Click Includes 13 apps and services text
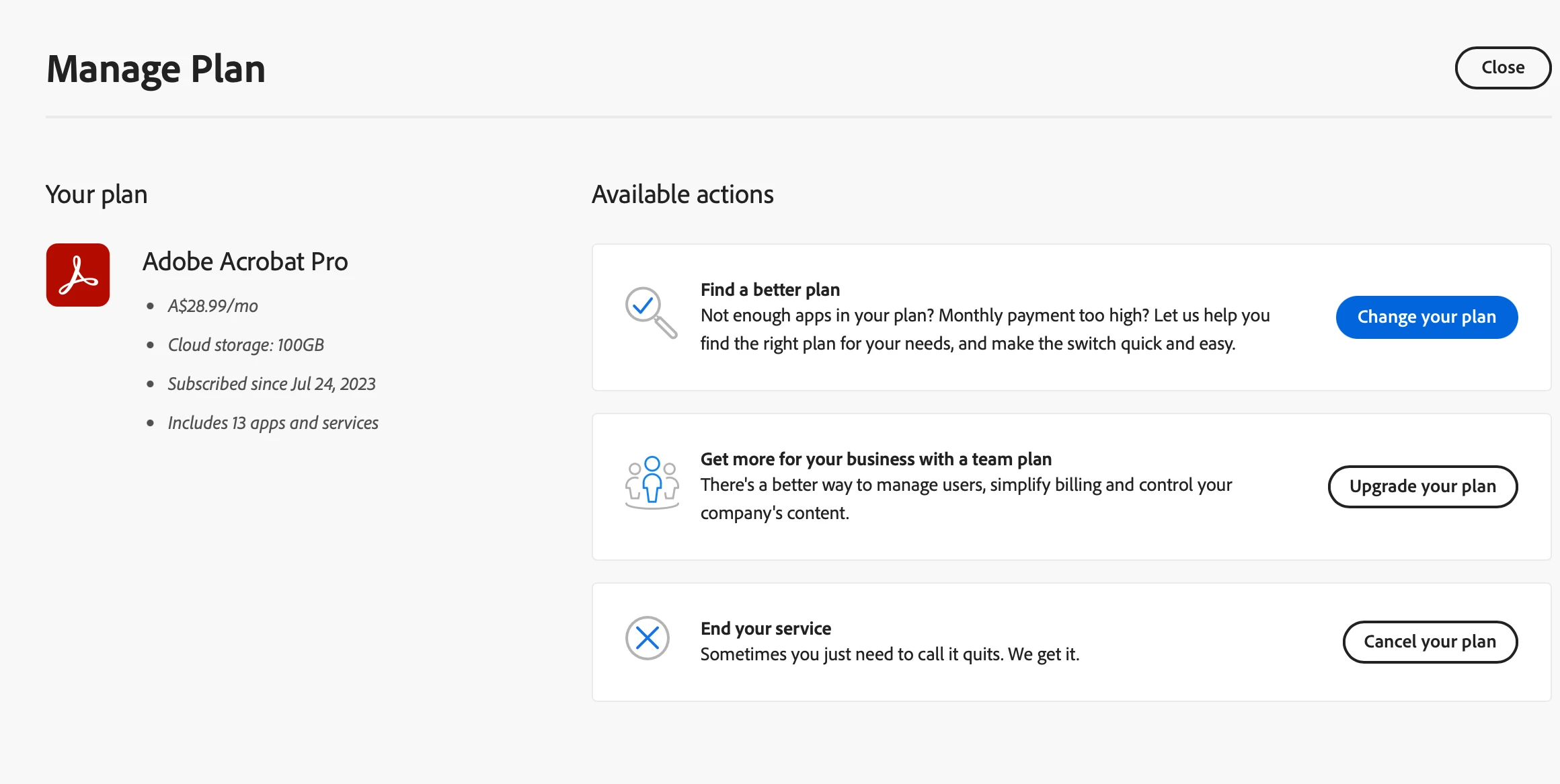Screen dimensions: 1560x784 (x=272, y=423)
